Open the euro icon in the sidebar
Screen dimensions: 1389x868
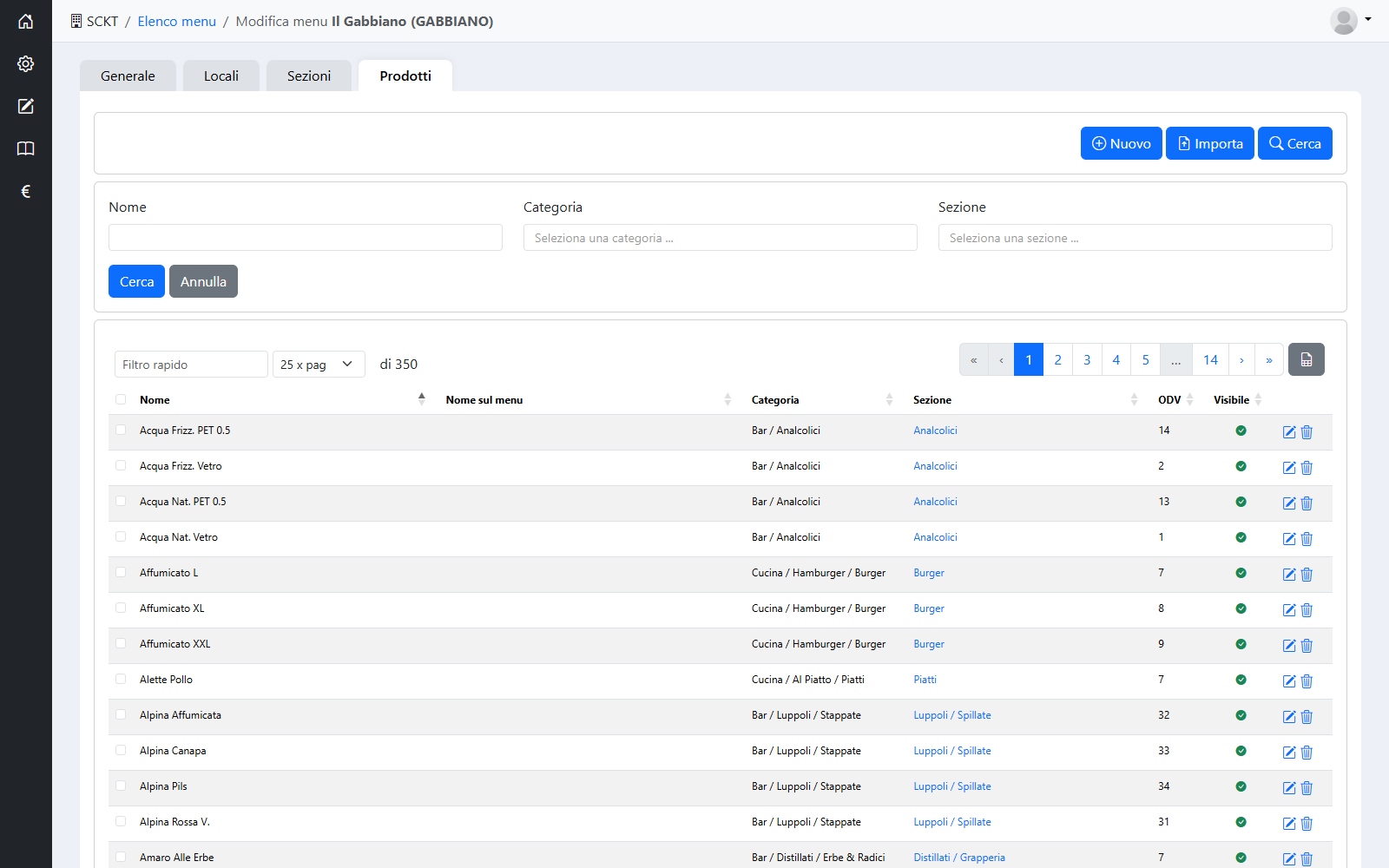coord(26,191)
